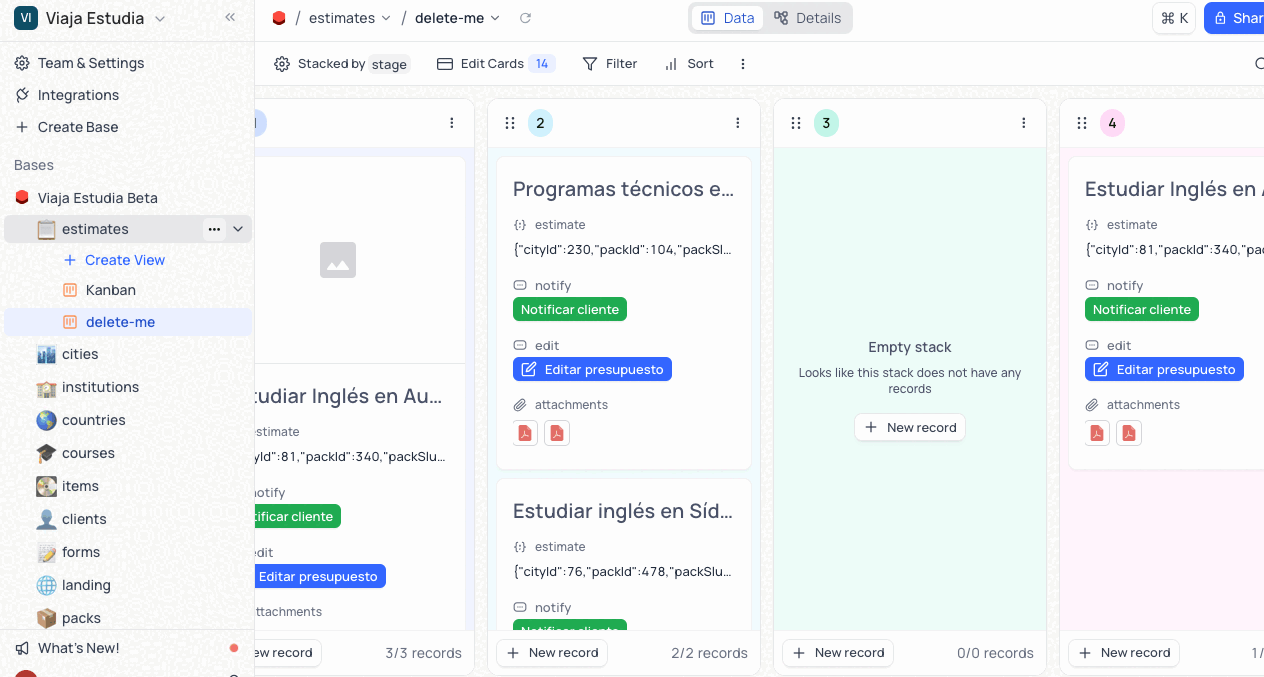The image size is (1264, 677).
Task: Click the blue Share button
Action: click(1235, 18)
